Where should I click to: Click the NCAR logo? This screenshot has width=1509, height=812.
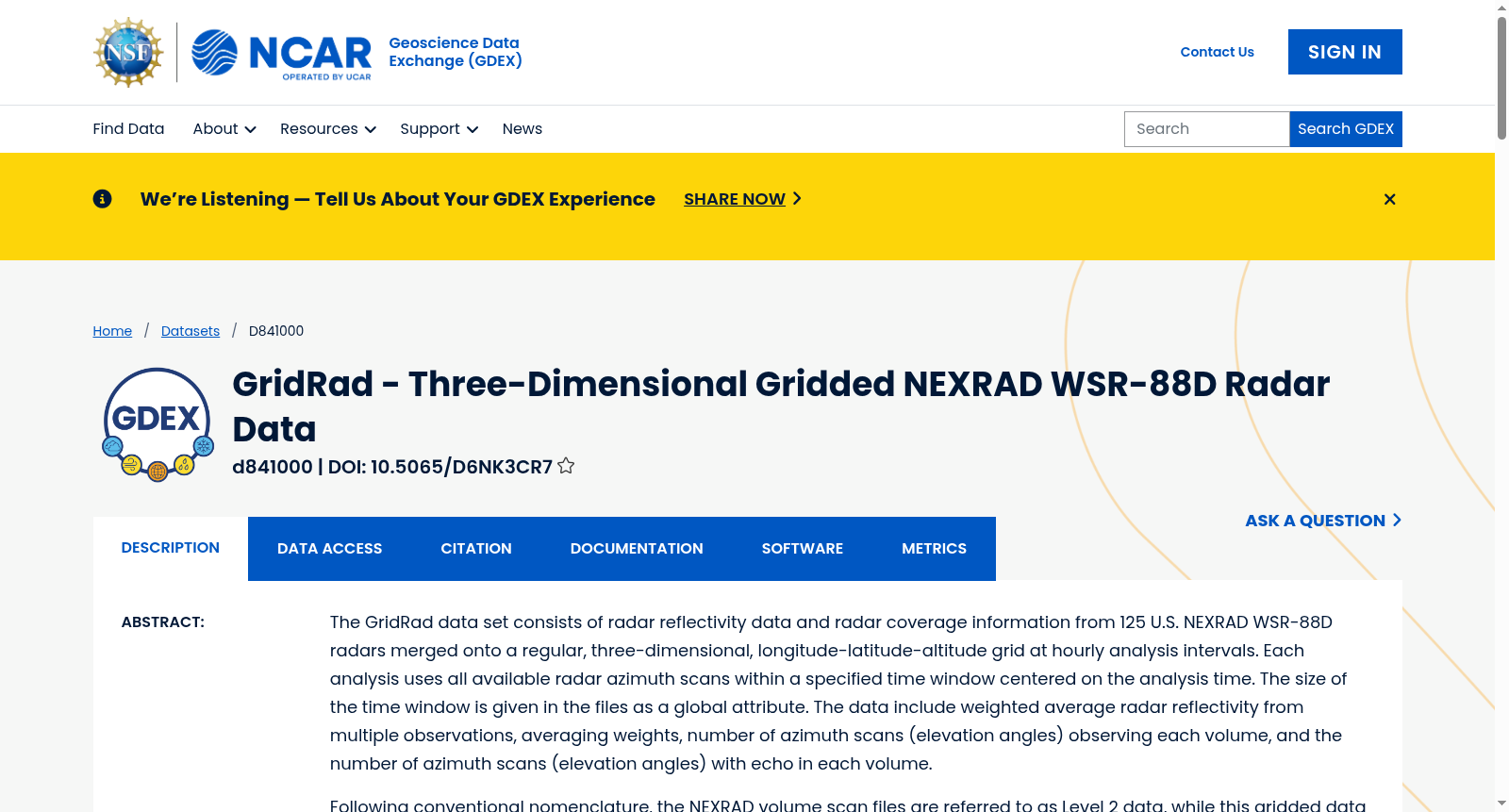coord(282,53)
